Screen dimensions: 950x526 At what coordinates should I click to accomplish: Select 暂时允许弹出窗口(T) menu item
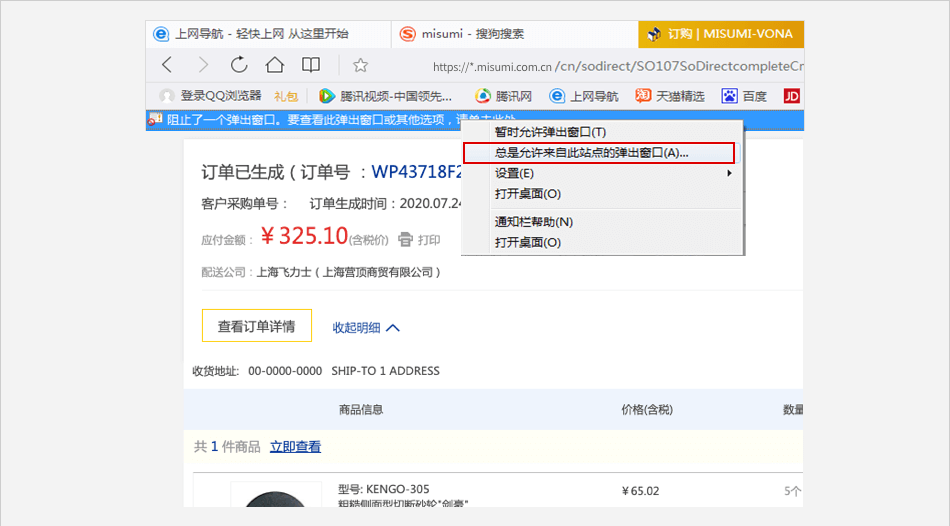[x=551, y=132]
